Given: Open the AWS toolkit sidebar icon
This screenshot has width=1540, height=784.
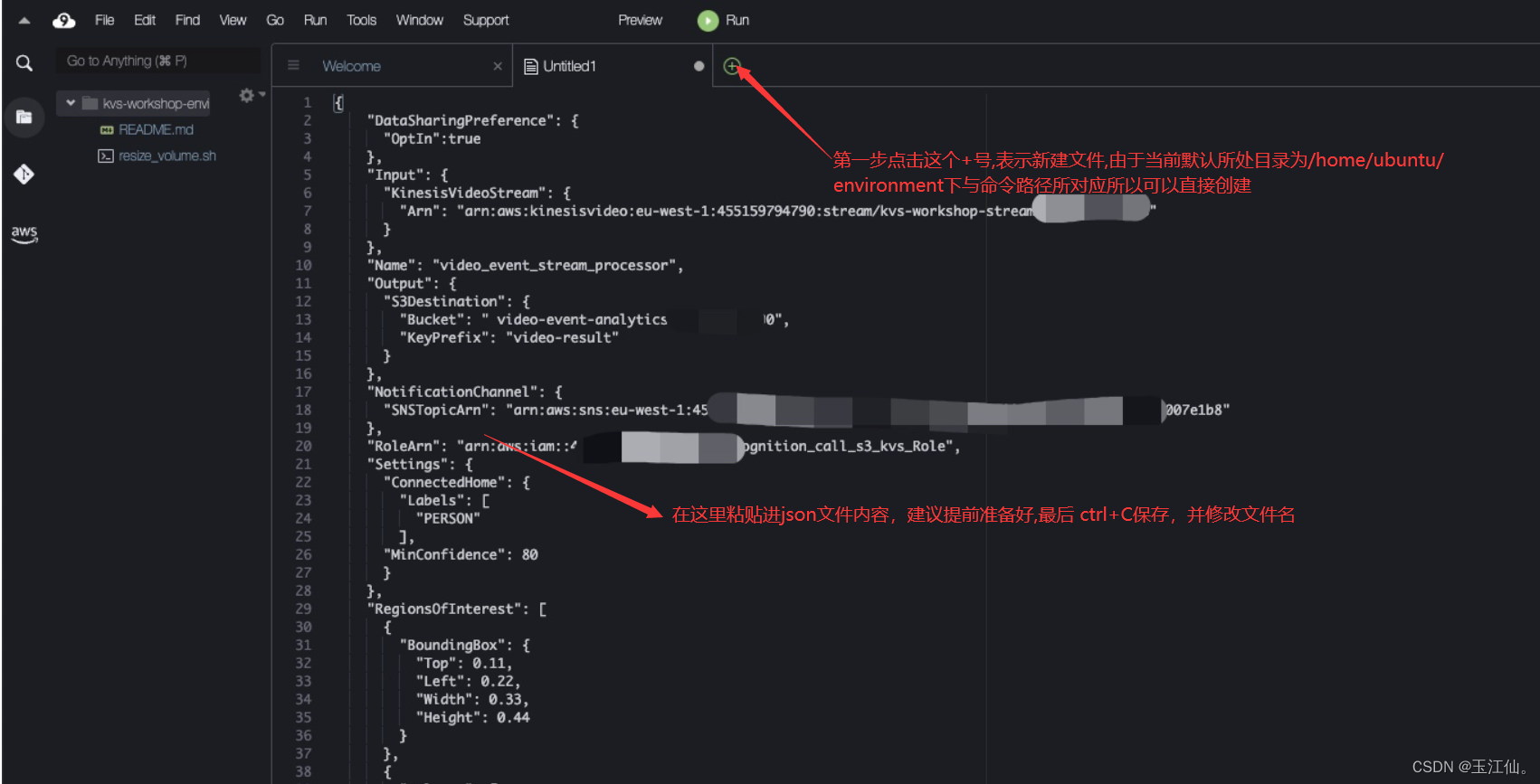Looking at the screenshot, I should point(24,234).
